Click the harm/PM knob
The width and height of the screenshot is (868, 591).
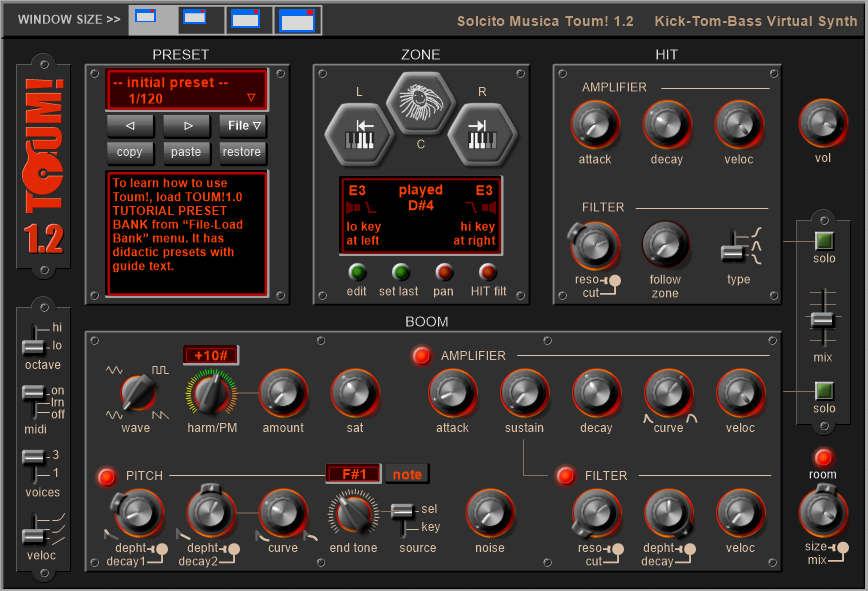[211, 393]
